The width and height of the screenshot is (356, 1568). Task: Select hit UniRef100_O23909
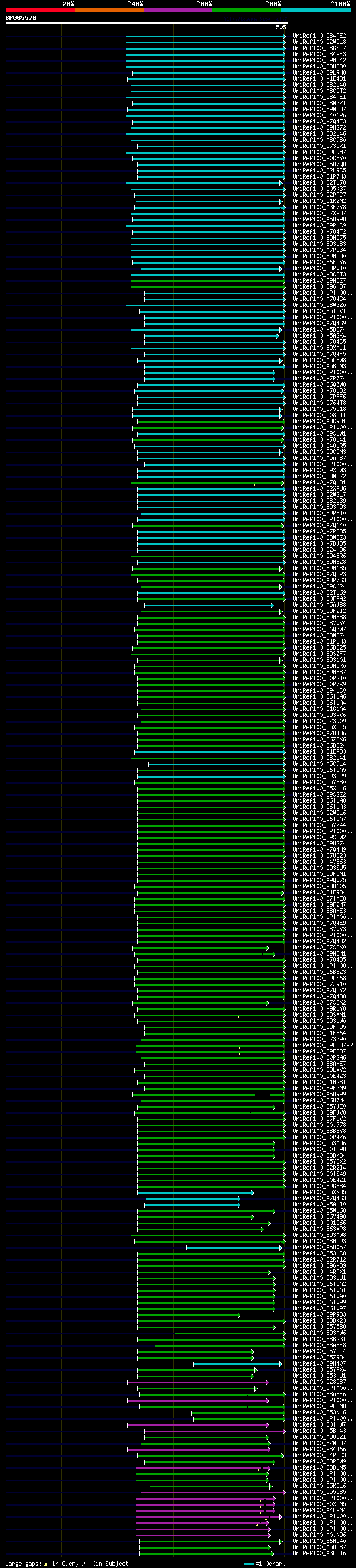(319, 721)
